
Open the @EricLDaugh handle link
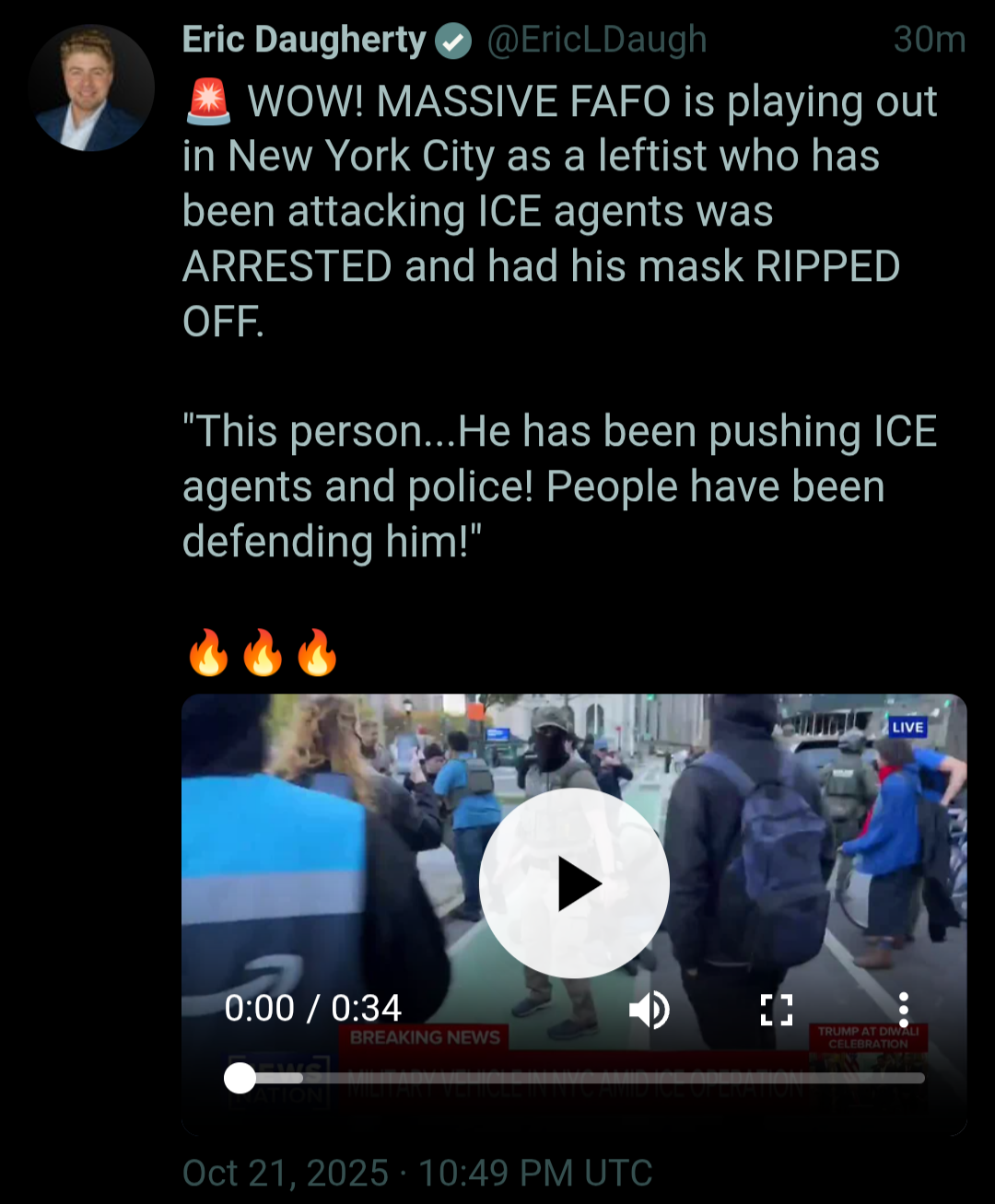point(597,40)
